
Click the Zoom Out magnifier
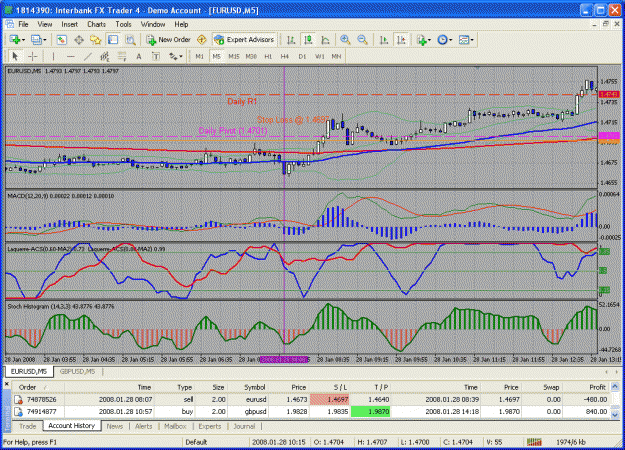tap(362, 40)
